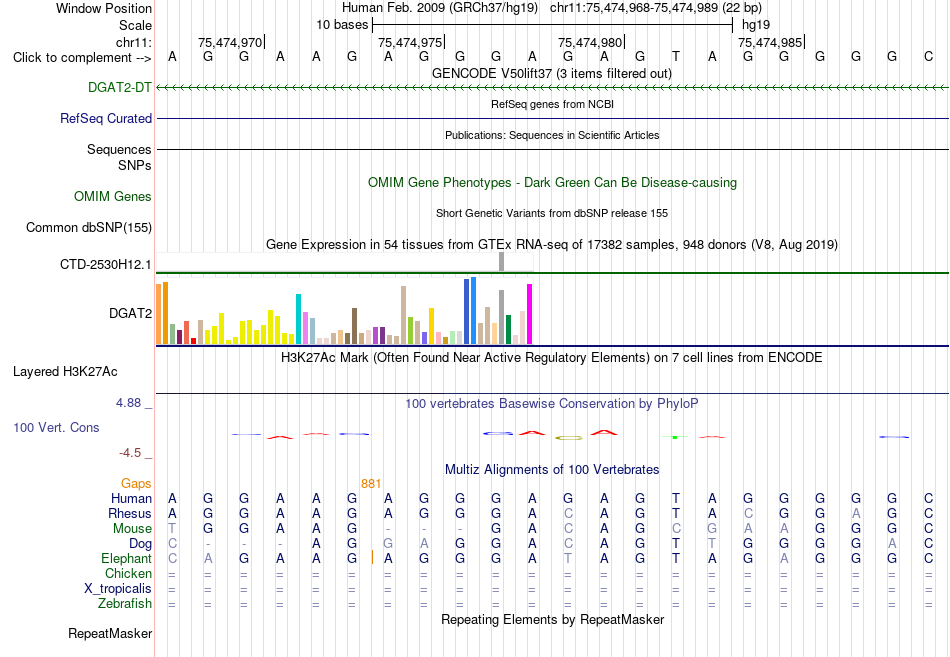Select the CTD-2530H12.1 GTEx gene label
The image size is (950, 657).
pyautogui.click(x=105, y=264)
